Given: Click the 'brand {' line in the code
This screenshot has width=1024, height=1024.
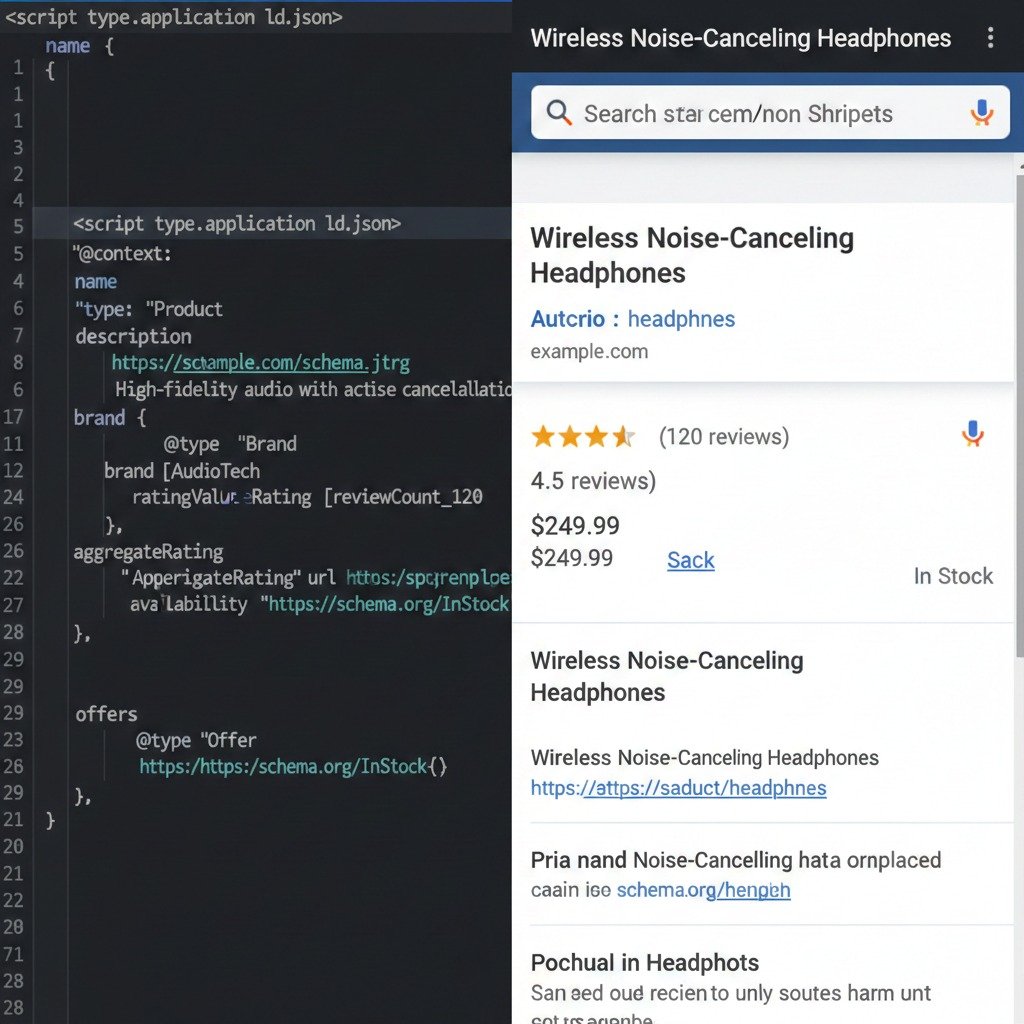Looking at the screenshot, I should pos(110,418).
